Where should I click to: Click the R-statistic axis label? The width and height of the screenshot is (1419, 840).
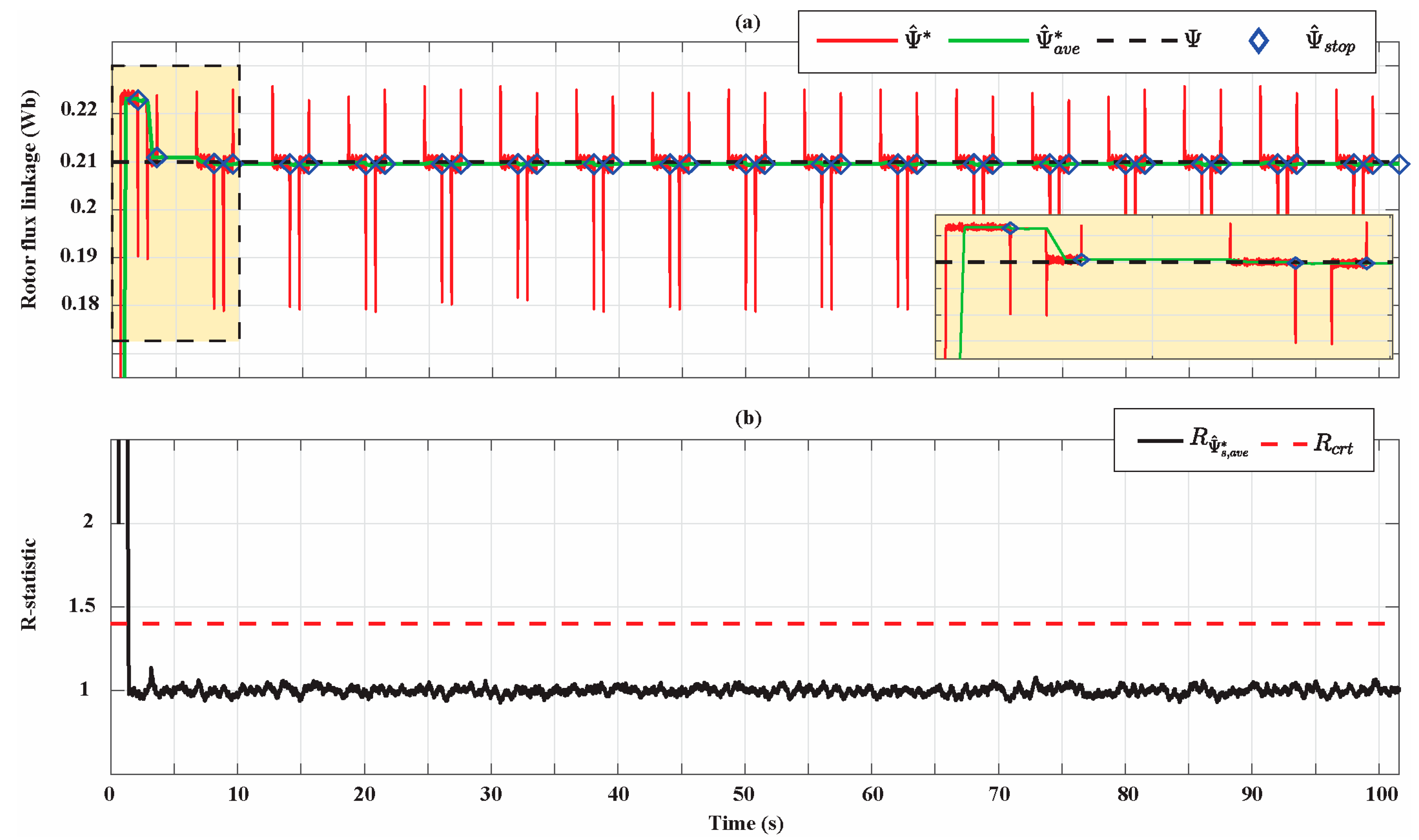pyautogui.click(x=28, y=584)
